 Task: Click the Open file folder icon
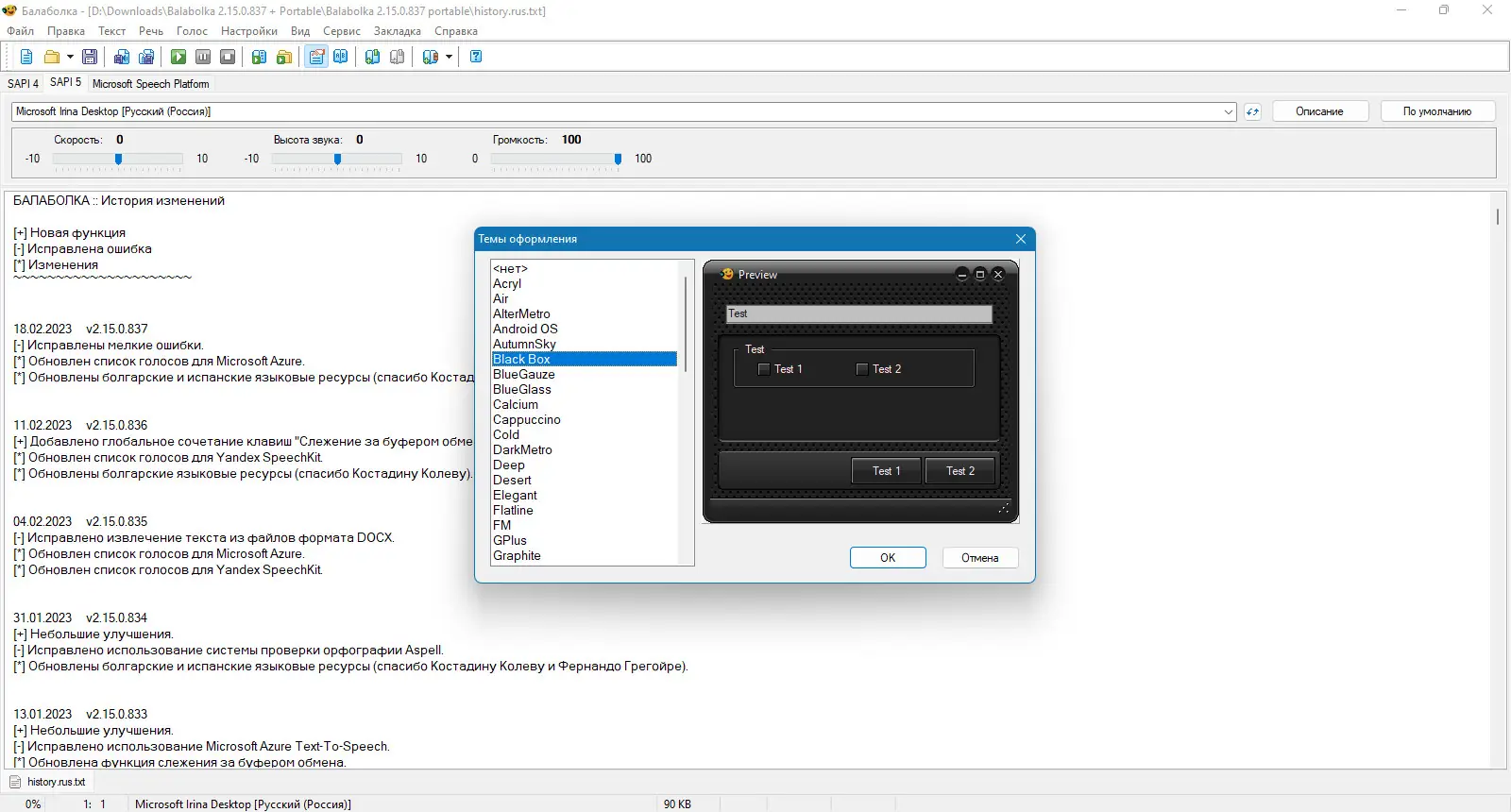(x=52, y=57)
